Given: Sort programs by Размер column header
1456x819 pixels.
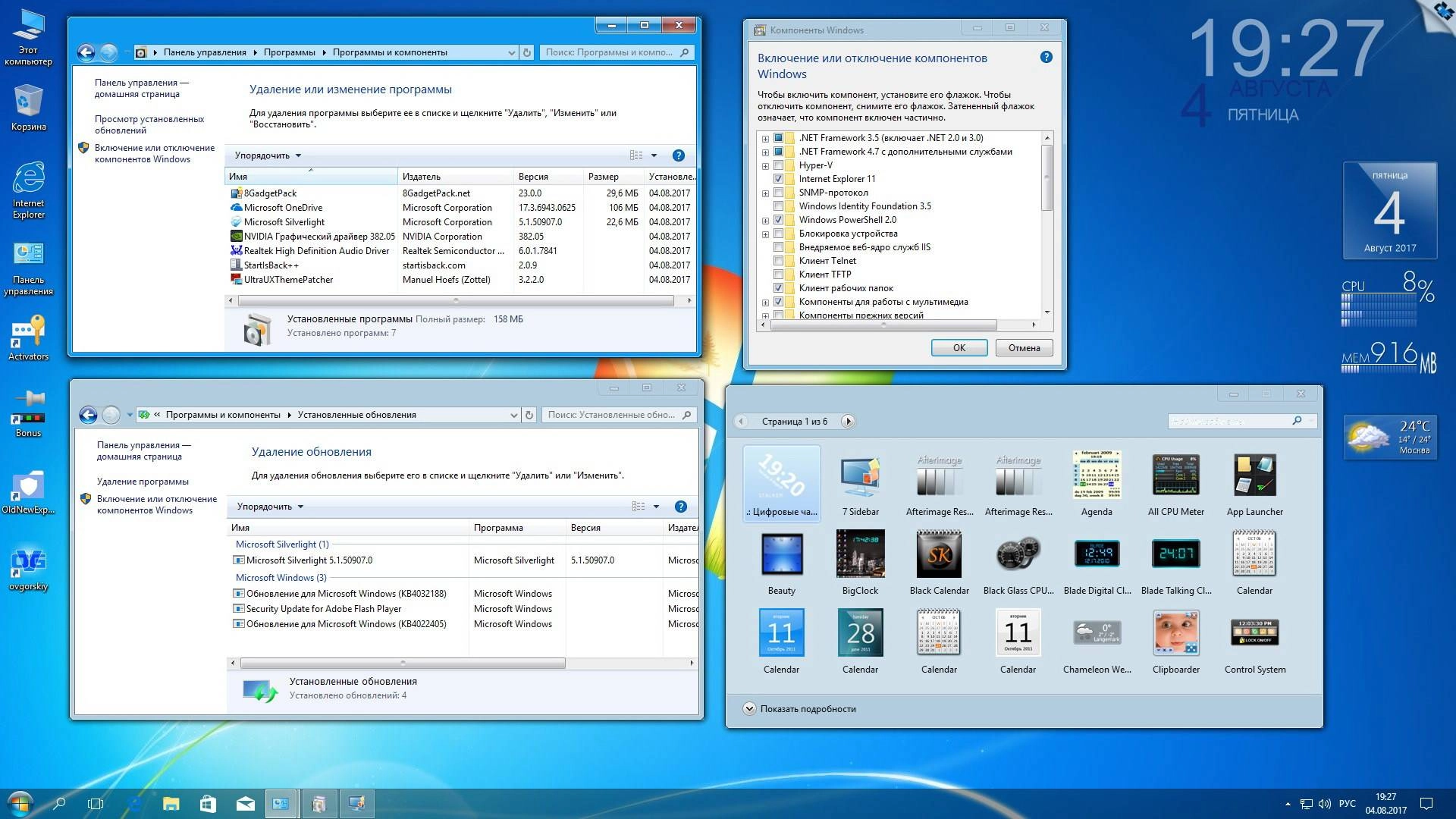Looking at the screenshot, I should click(x=613, y=177).
